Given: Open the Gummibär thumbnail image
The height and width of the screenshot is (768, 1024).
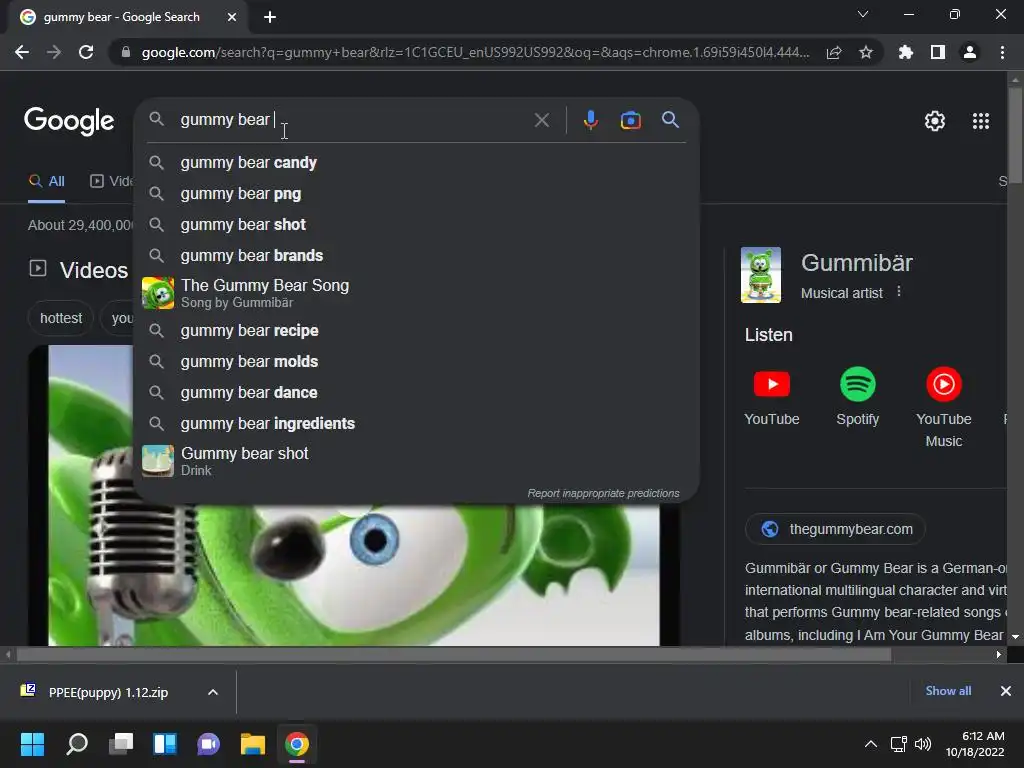Looking at the screenshot, I should (760, 275).
